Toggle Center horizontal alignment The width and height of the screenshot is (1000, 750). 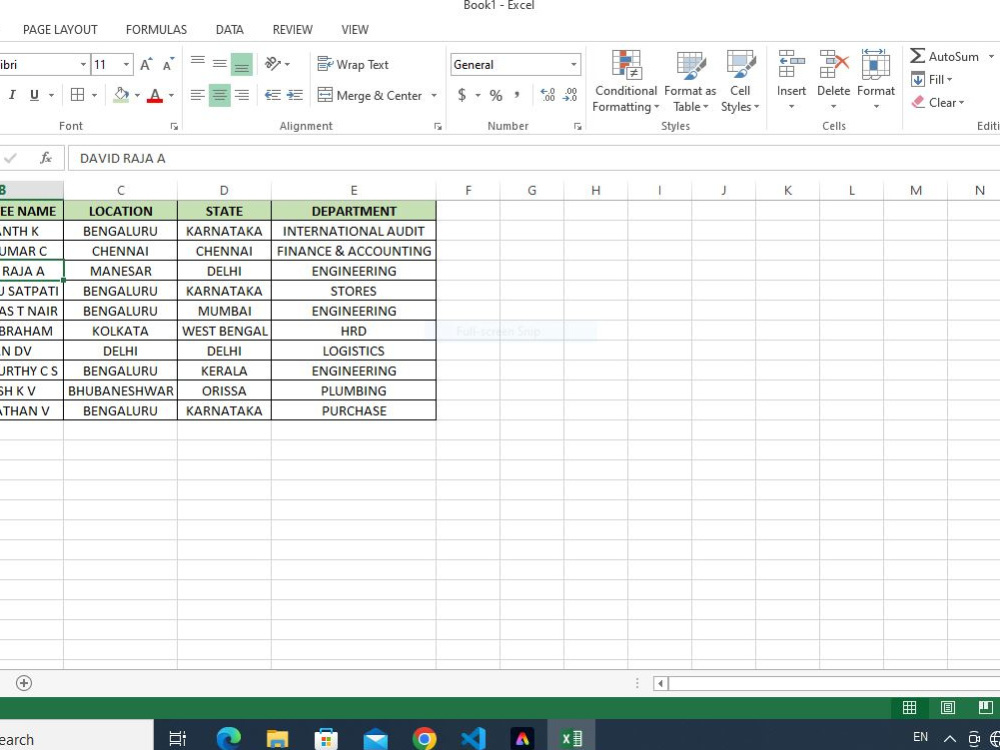point(219,95)
